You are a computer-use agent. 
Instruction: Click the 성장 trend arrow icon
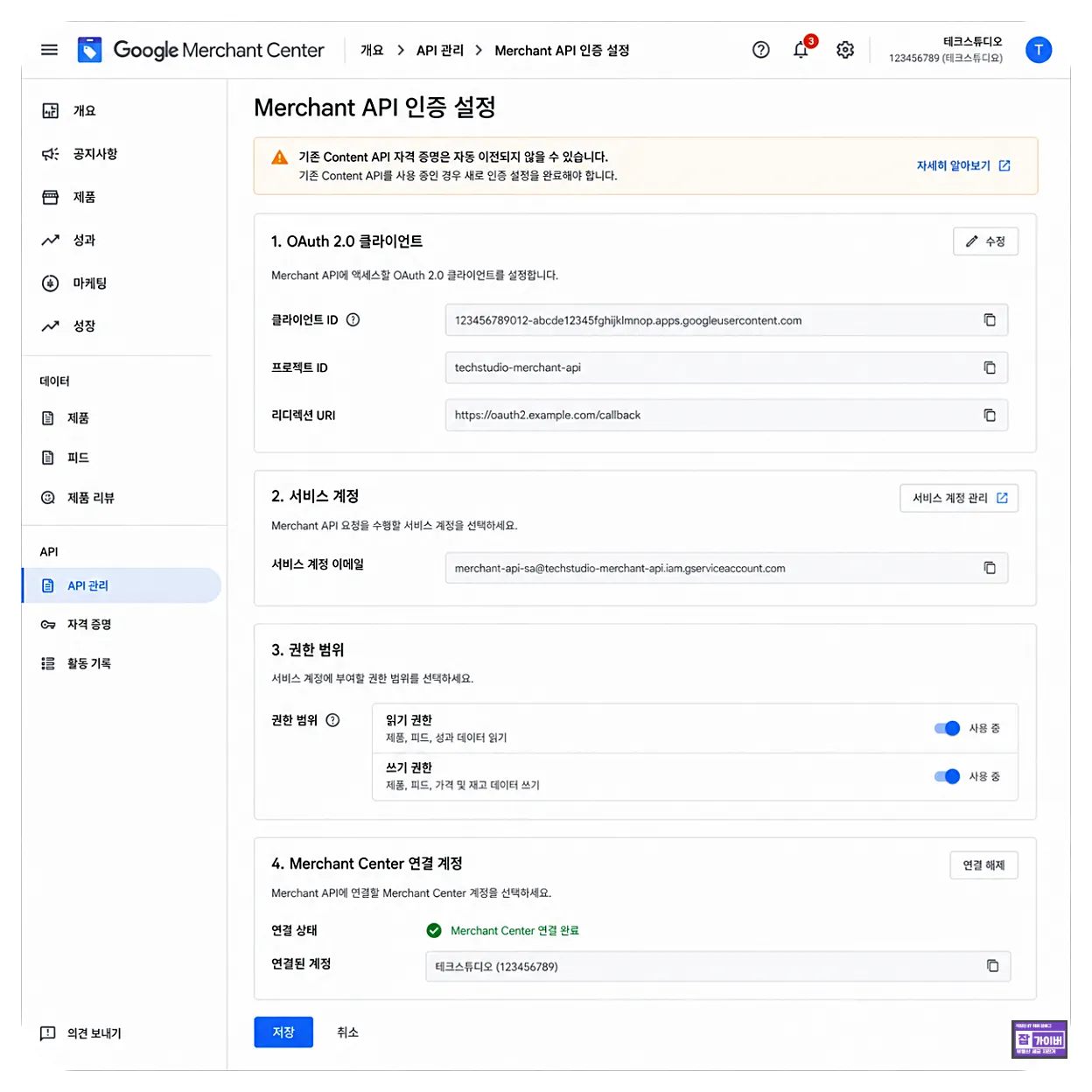point(51,325)
